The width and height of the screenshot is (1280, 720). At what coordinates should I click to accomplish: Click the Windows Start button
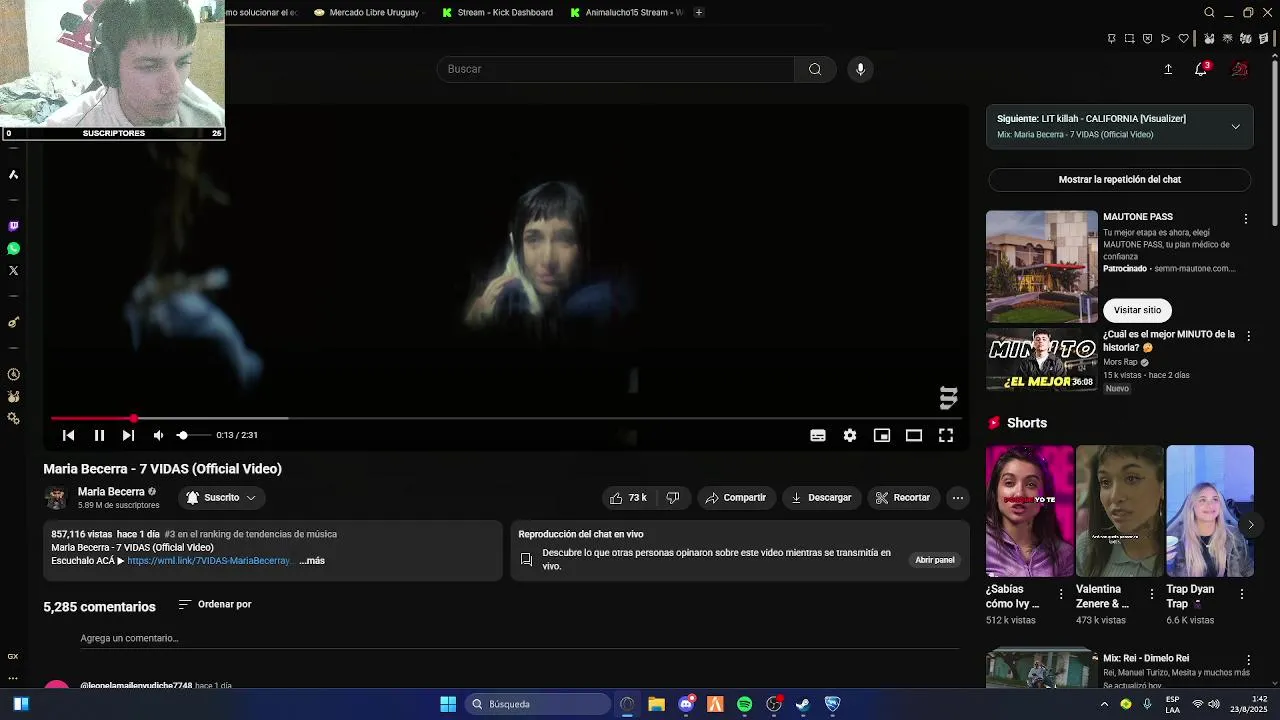448,704
